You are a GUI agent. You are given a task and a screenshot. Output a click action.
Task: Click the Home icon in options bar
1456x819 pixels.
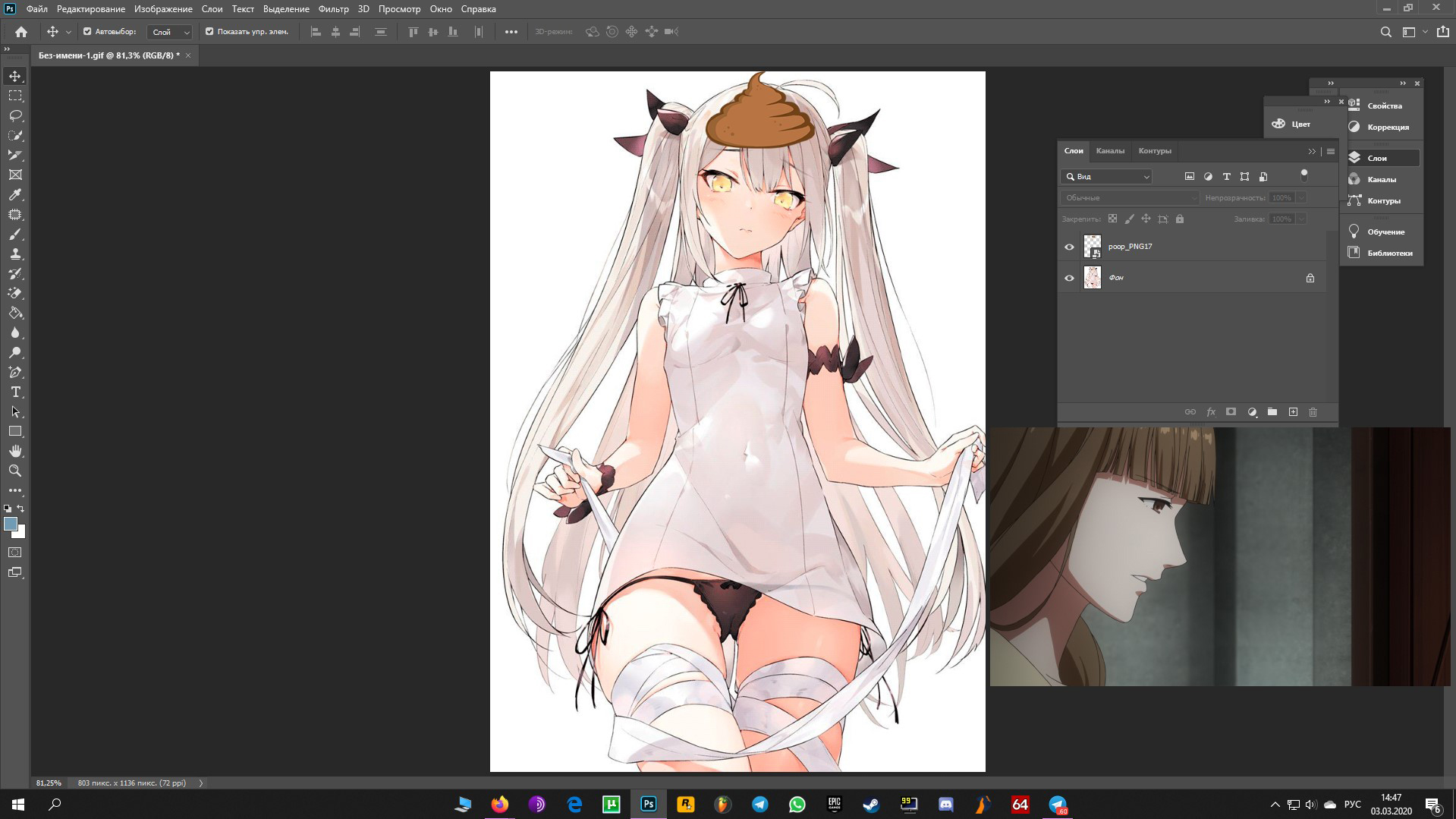tap(21, 32)
